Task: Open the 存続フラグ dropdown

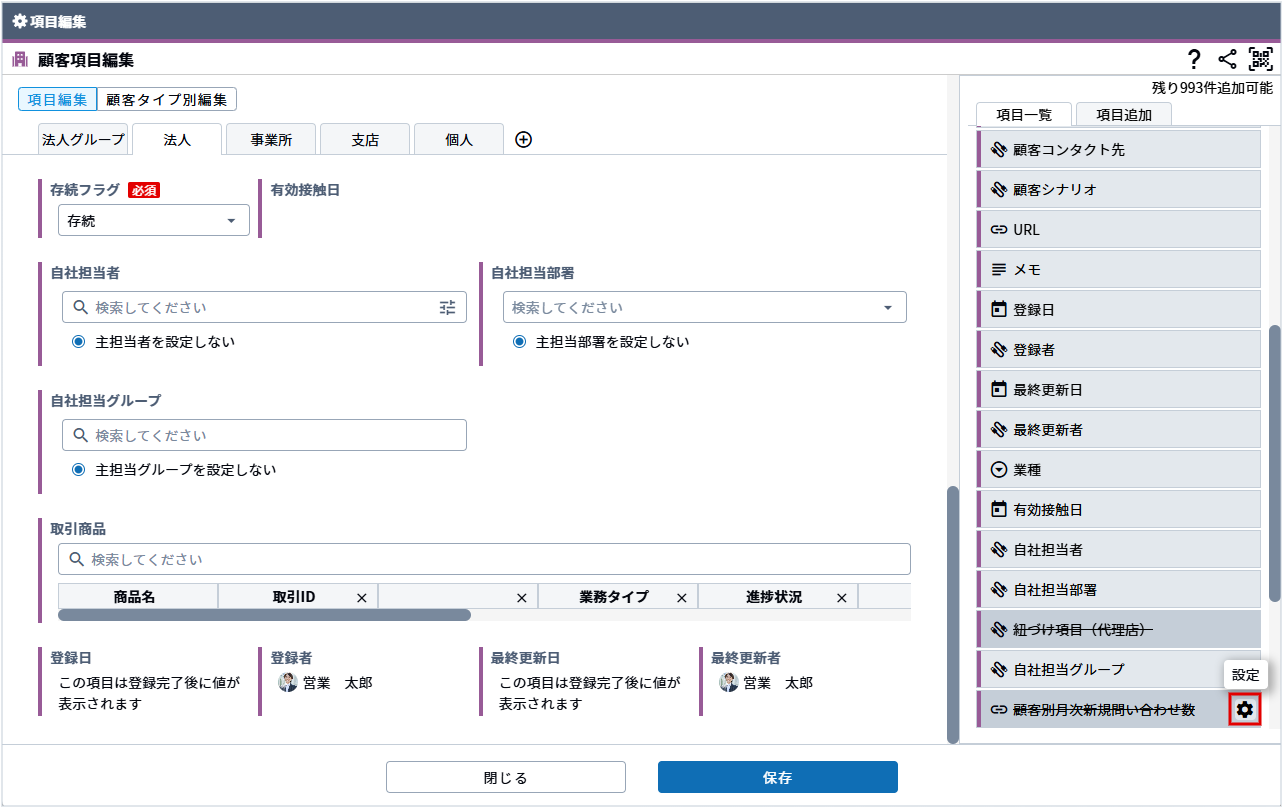Action: coord(154,221)
